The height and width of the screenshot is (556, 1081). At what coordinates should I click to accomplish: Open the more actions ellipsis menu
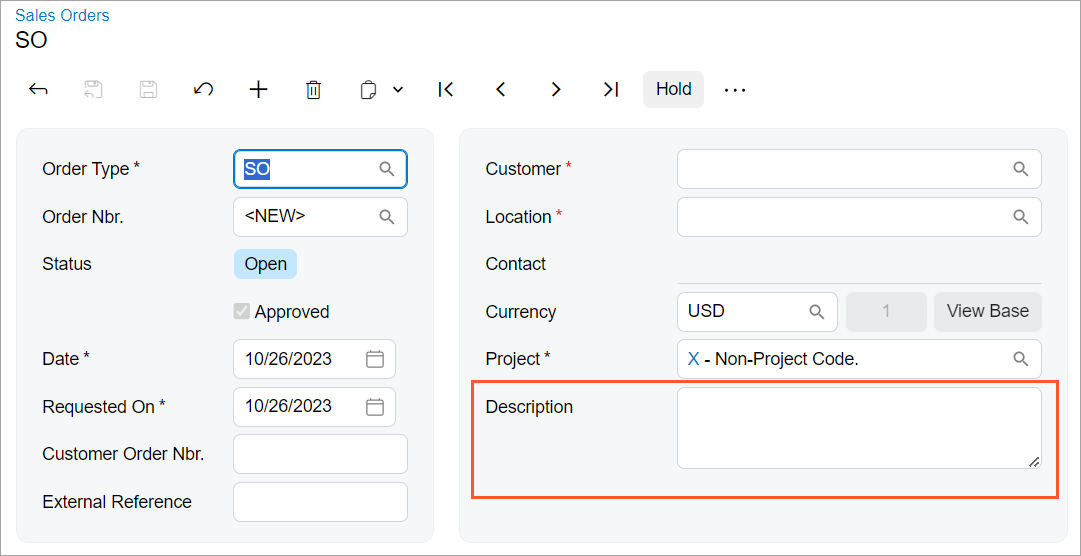735,89
